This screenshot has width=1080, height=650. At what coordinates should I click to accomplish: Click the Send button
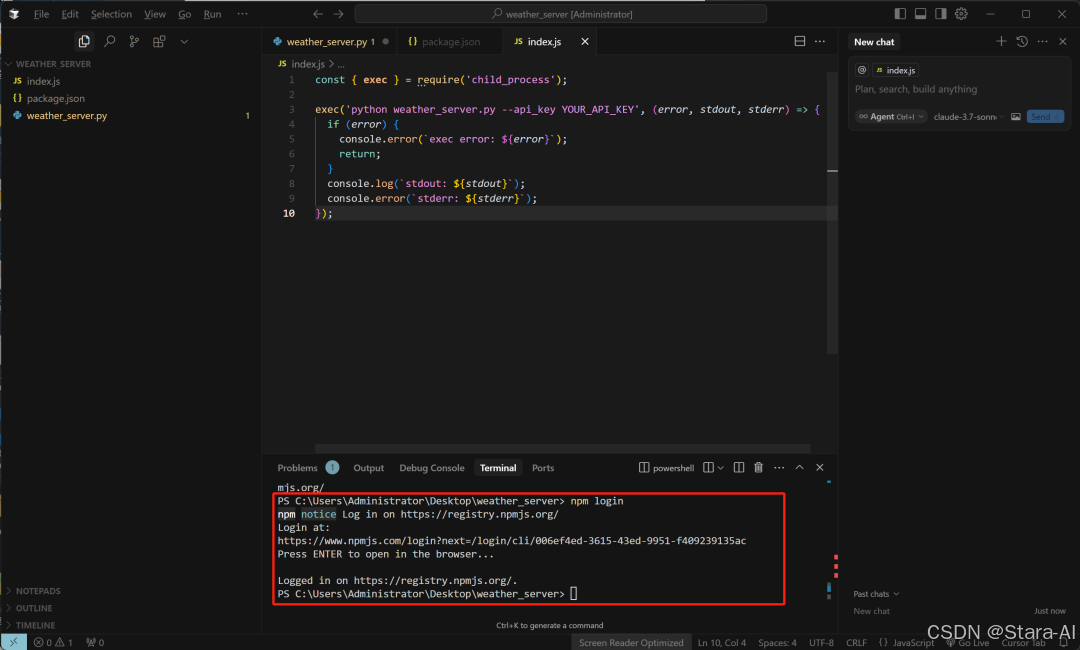tap(1045, 116)
